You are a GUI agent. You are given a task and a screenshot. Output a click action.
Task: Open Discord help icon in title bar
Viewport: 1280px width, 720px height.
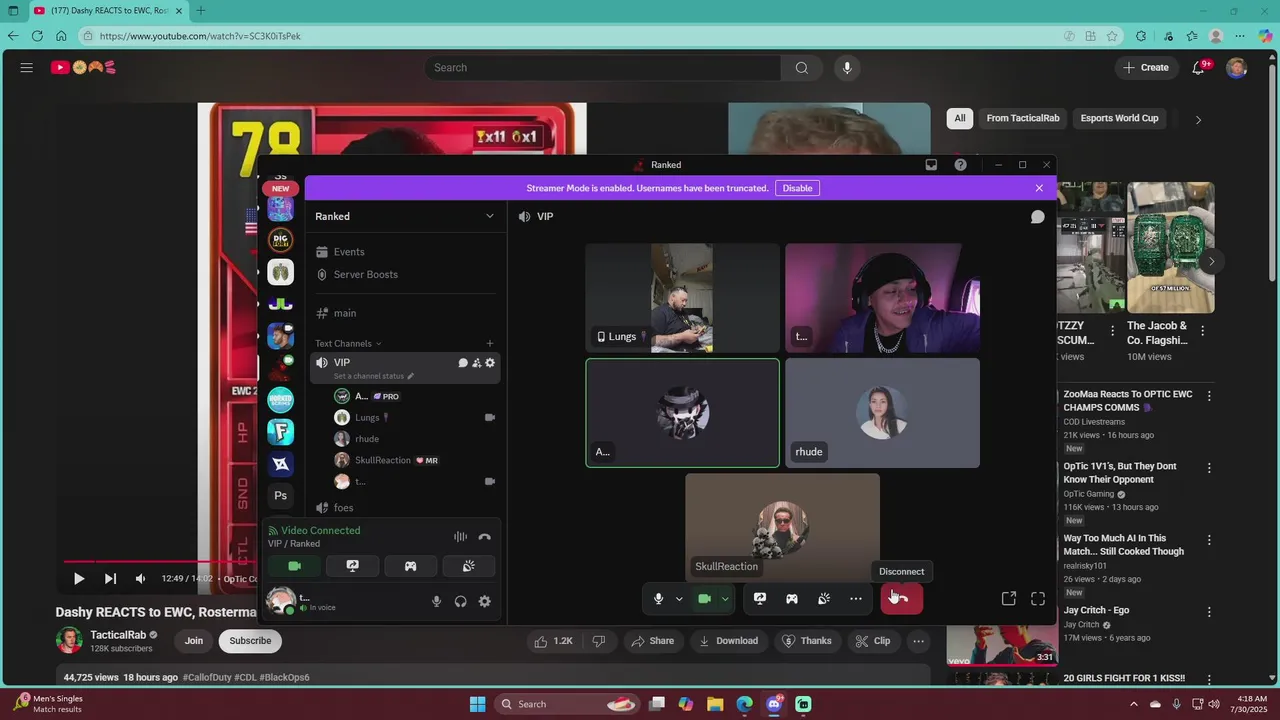961,165
